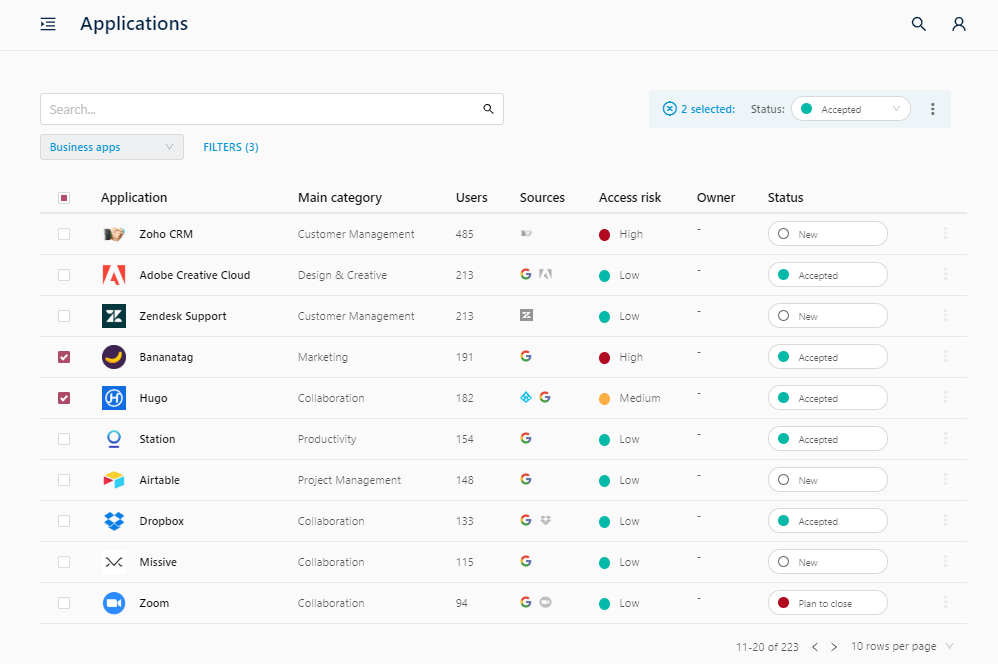Viewport: 998px width, 664px height.
Task: Click Dropbox source icon in Dropbox row
Action: click(545, 520)
